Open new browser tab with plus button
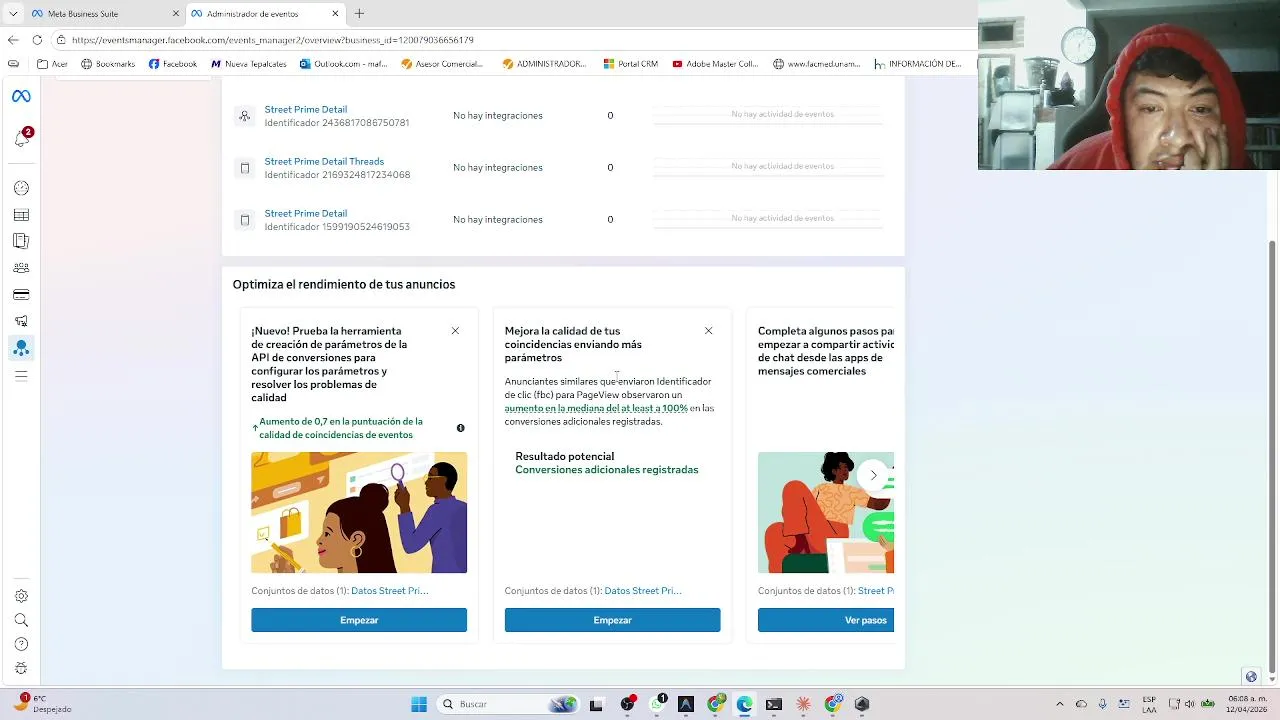The height and width of the screenshot is (720, 1280). (359, 13)
